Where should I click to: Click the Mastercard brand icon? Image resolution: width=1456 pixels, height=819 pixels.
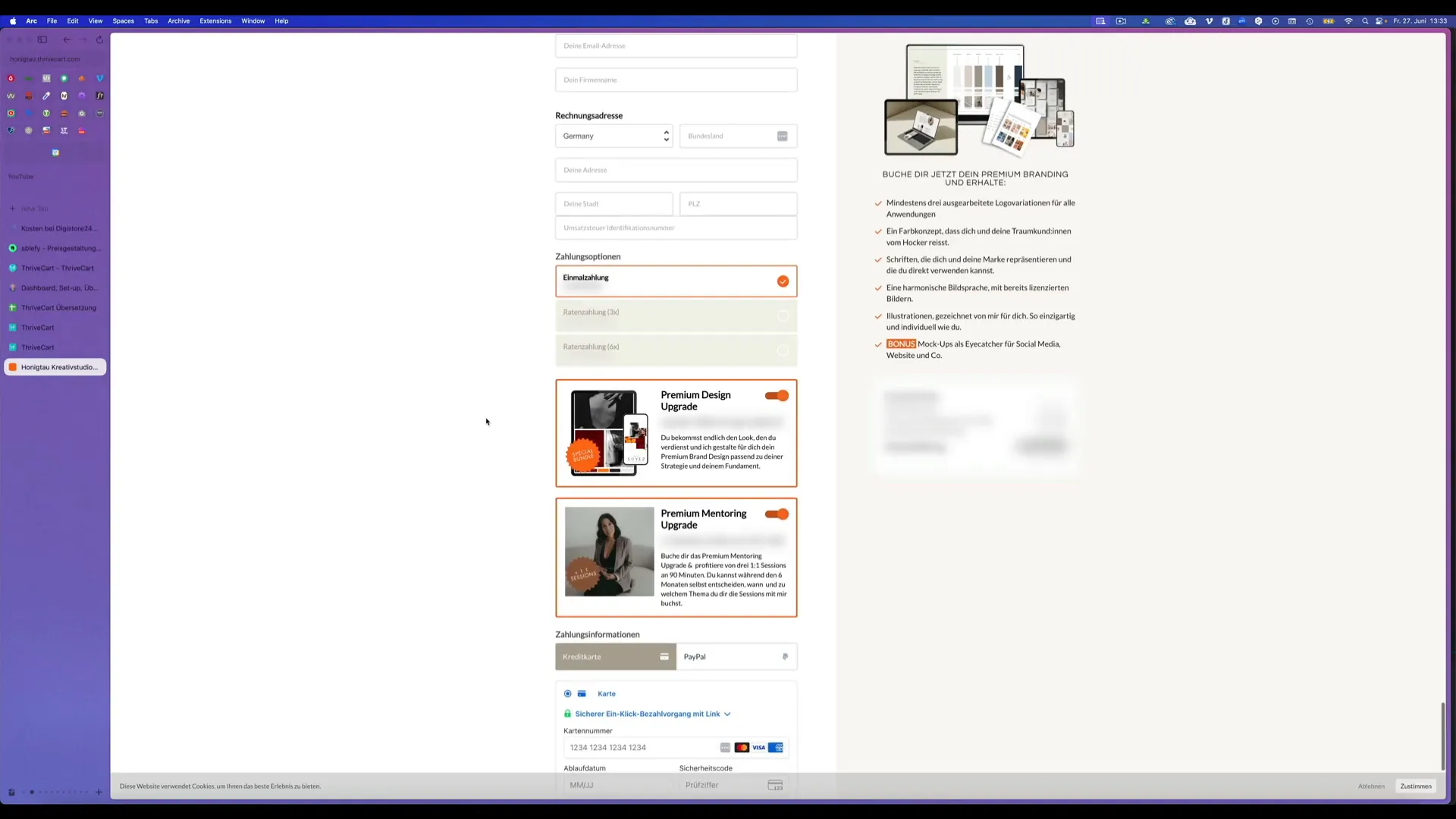[742, 748]
